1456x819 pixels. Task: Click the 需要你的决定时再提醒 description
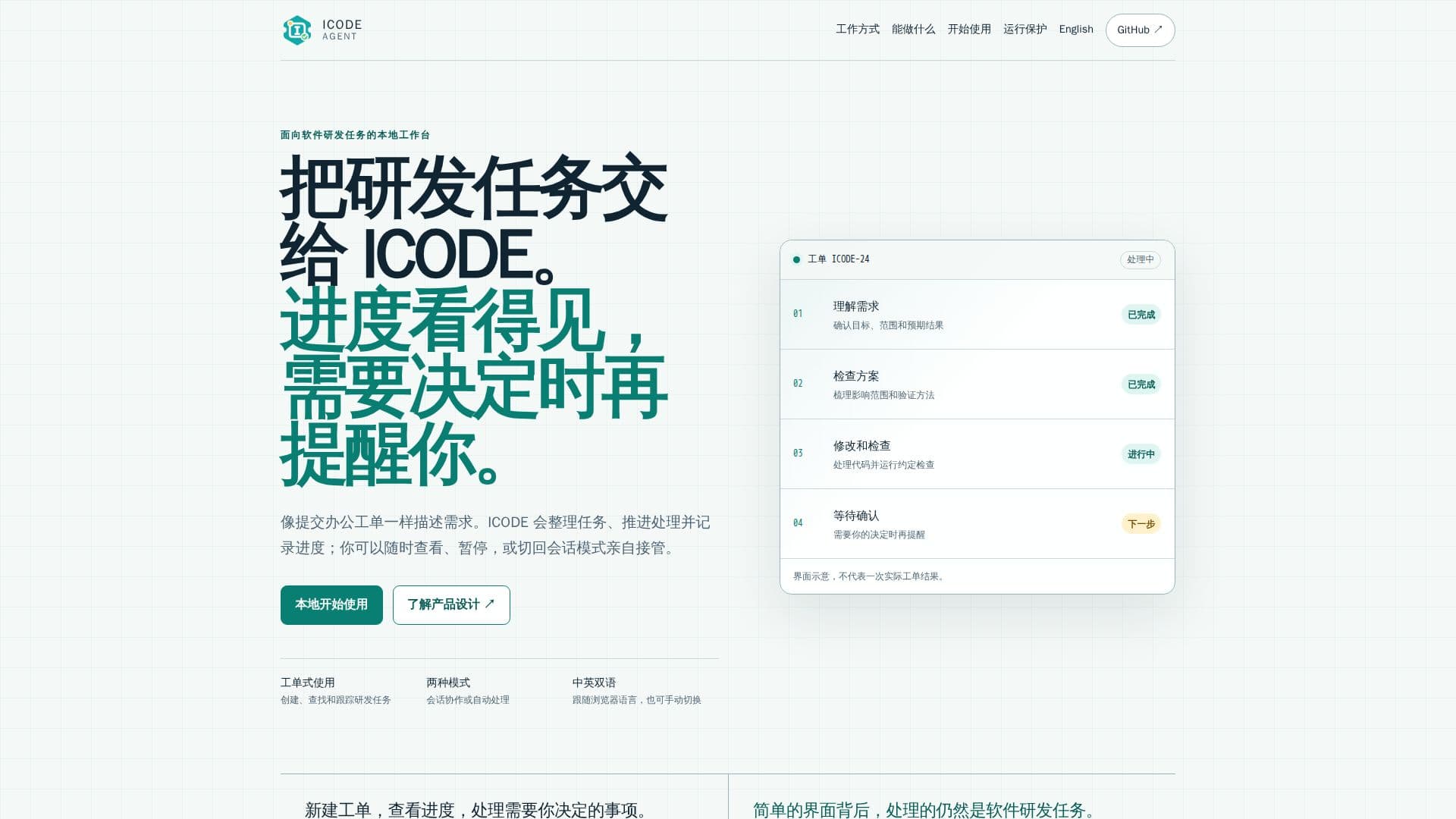(x=879, y=535)
